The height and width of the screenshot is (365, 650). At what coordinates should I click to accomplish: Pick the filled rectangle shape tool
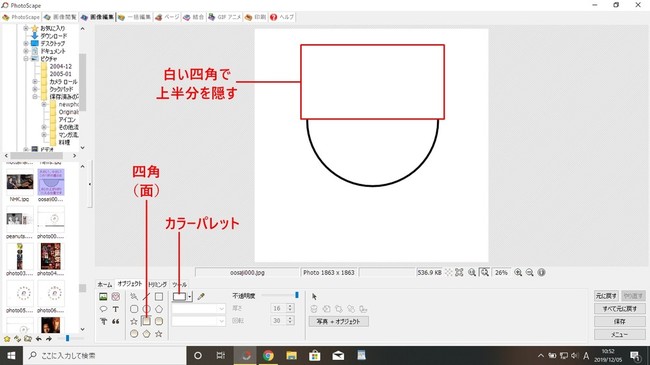tap(146, 321)
